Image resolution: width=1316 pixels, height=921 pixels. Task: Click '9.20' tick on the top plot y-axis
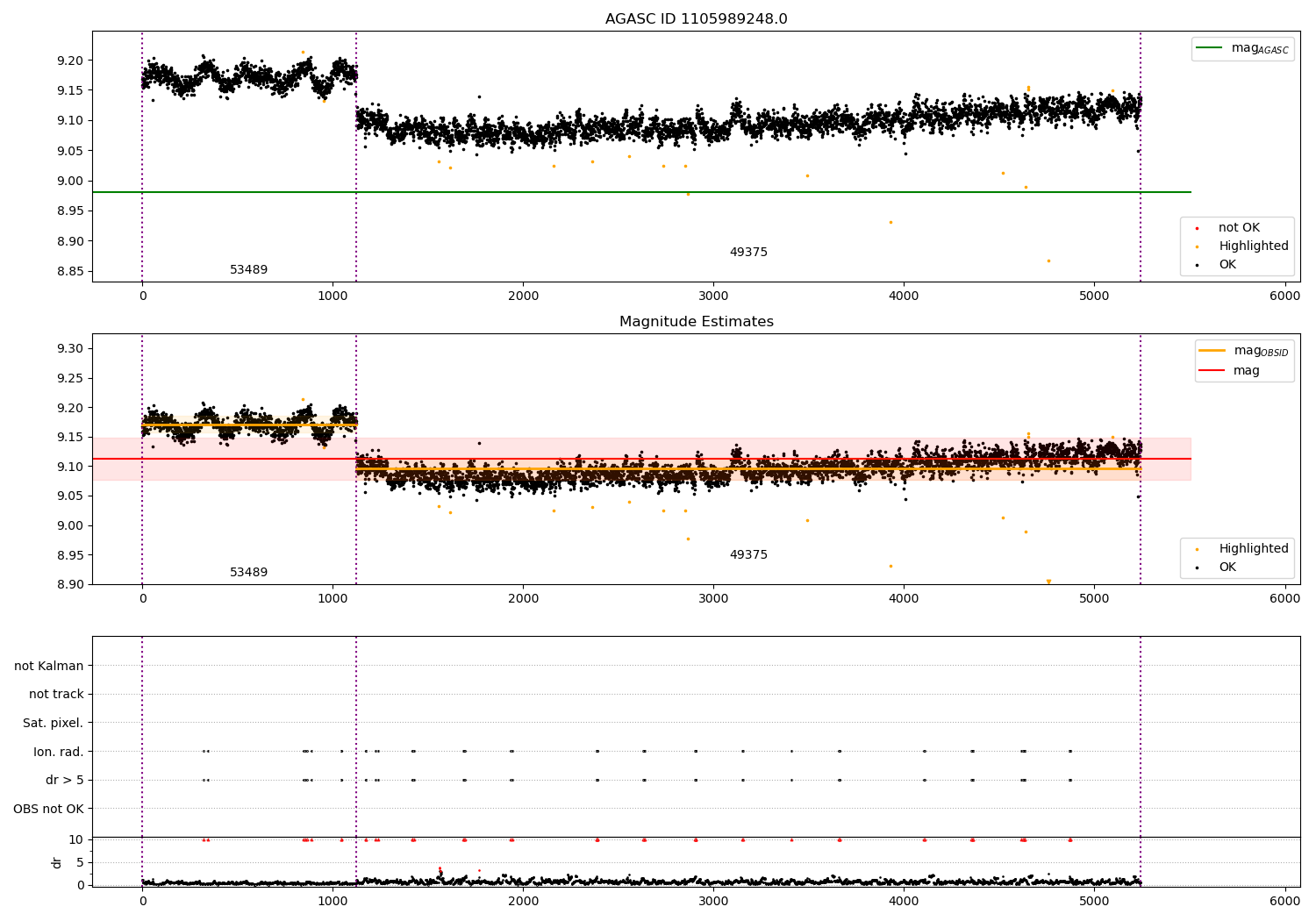[69, 61]
